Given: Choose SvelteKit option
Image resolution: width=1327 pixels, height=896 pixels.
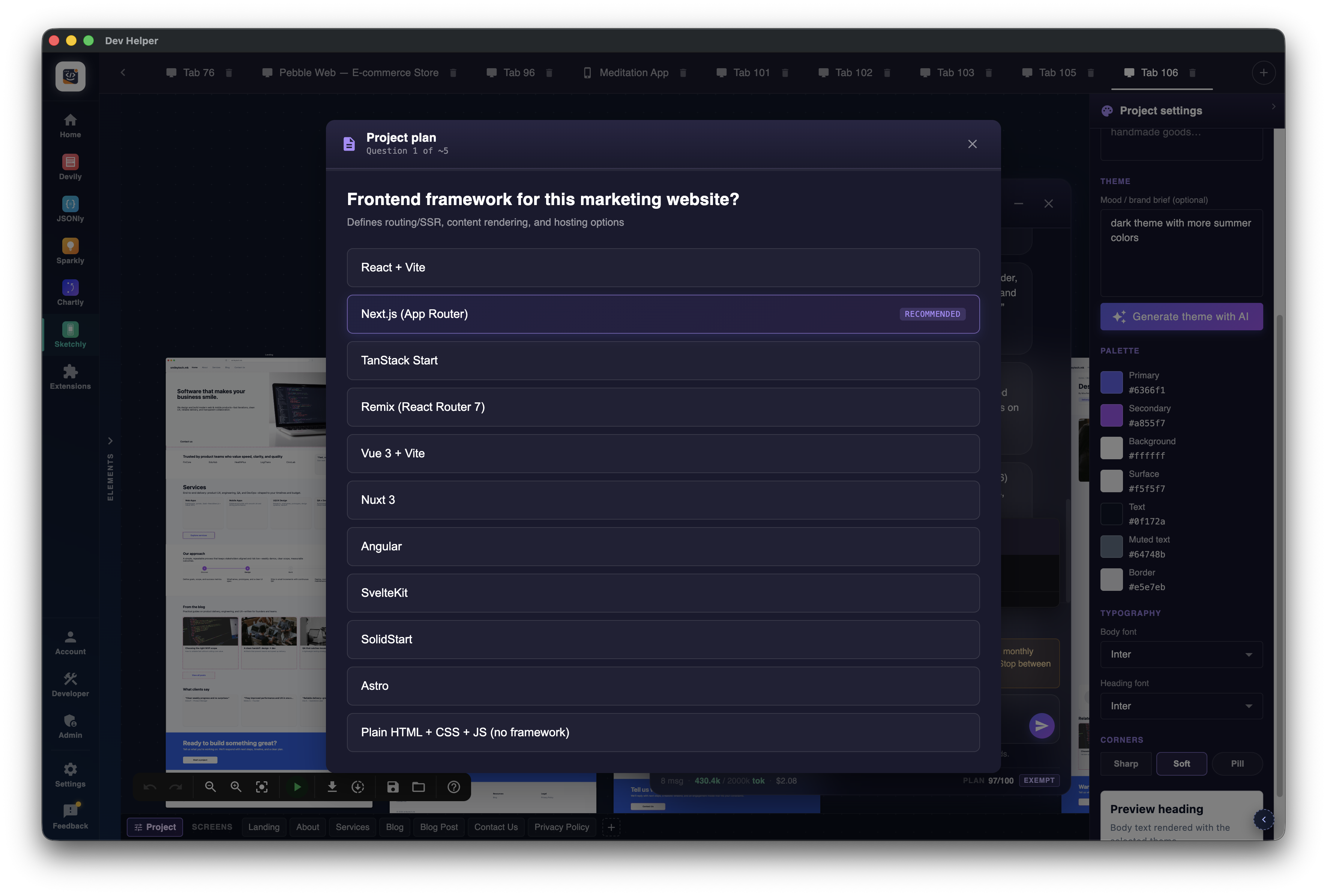Looking at the screenshot, I should pyautogui.click(x=663, y=592).
